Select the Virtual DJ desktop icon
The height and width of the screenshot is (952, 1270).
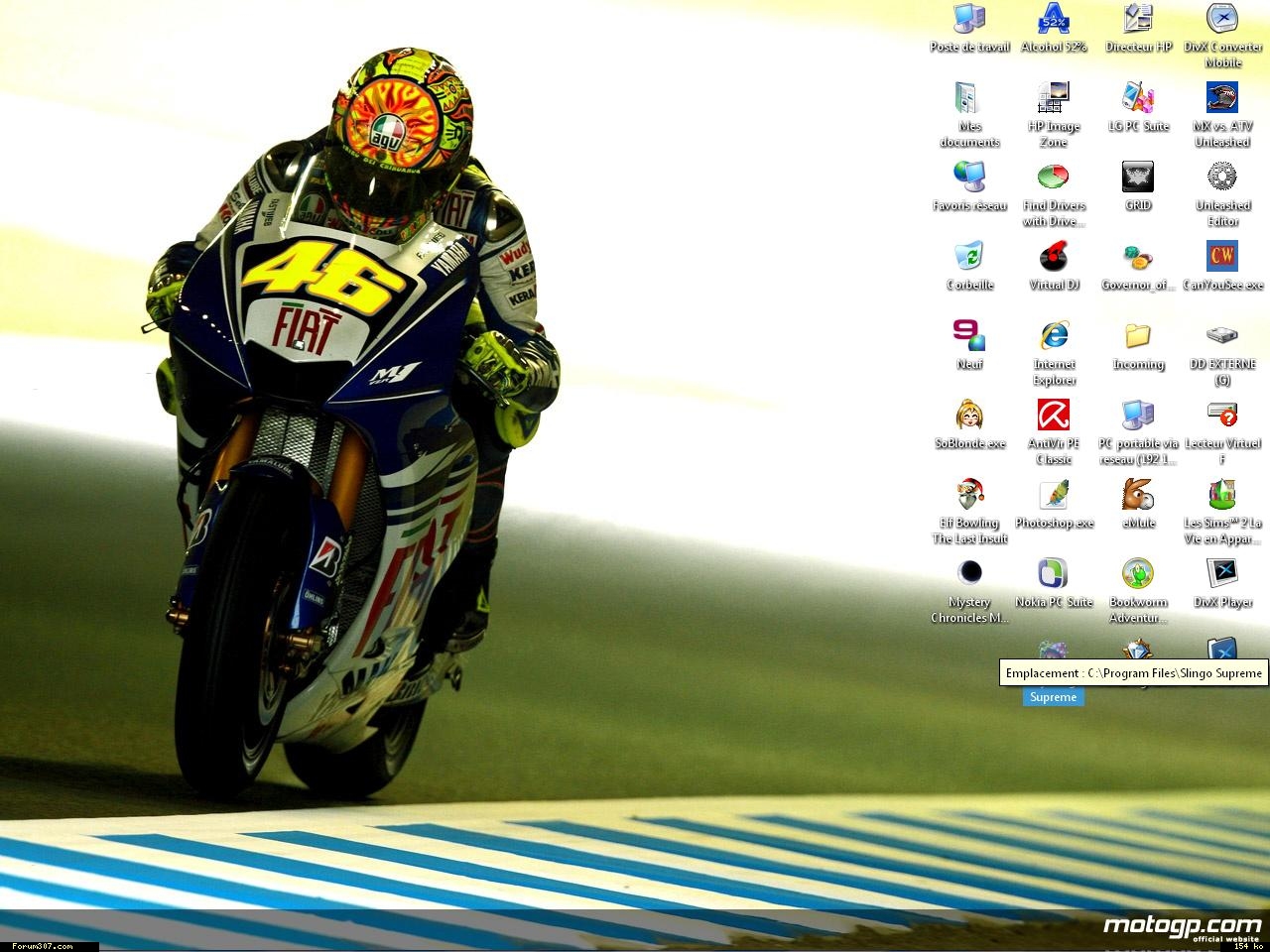pyautogui.click(x=1054, y=257)
